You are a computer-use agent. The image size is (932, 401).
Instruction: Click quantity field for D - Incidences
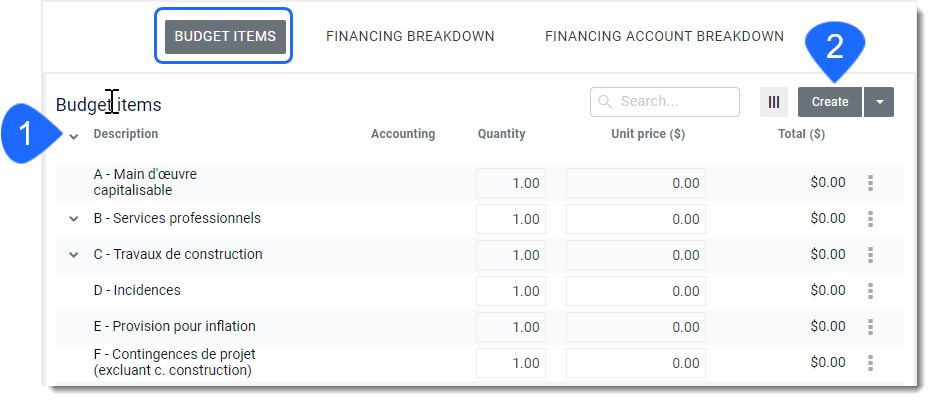click(x=511, y=291)
